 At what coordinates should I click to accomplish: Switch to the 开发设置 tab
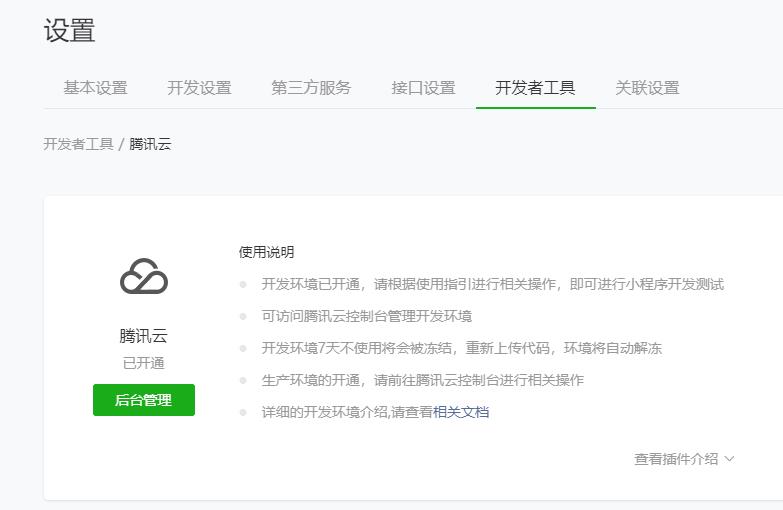tap(199, 88)
